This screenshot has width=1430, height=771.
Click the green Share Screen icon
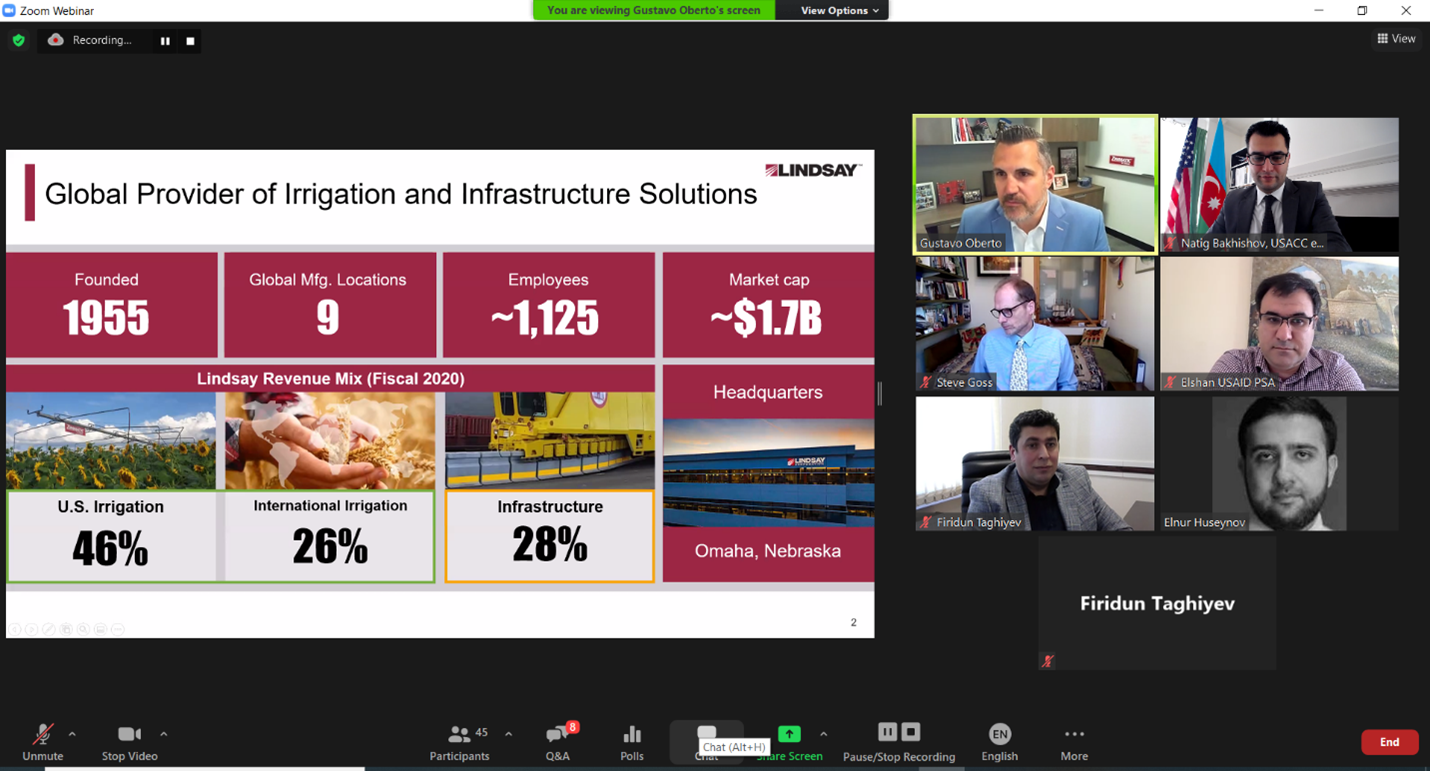point(789,734)
